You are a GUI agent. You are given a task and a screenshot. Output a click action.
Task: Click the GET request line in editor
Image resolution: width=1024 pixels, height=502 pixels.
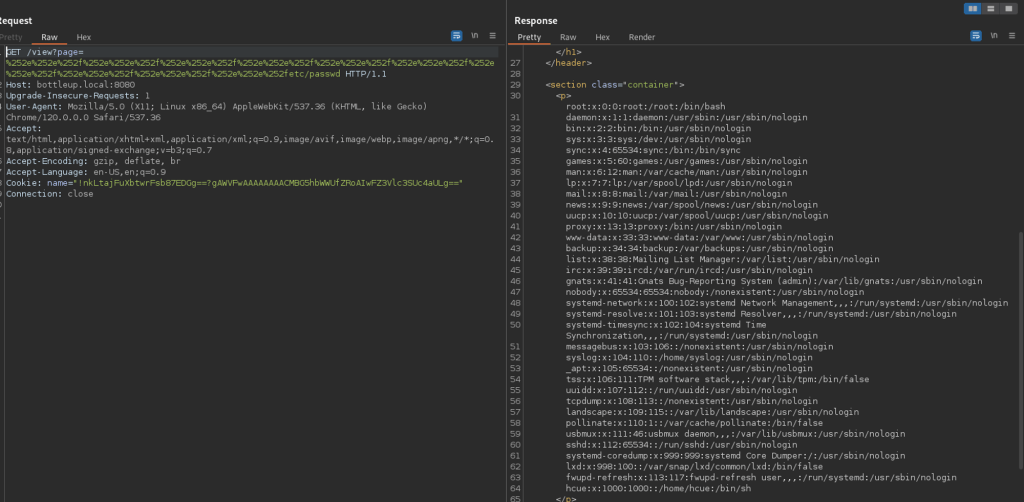(x=45, y=51)
